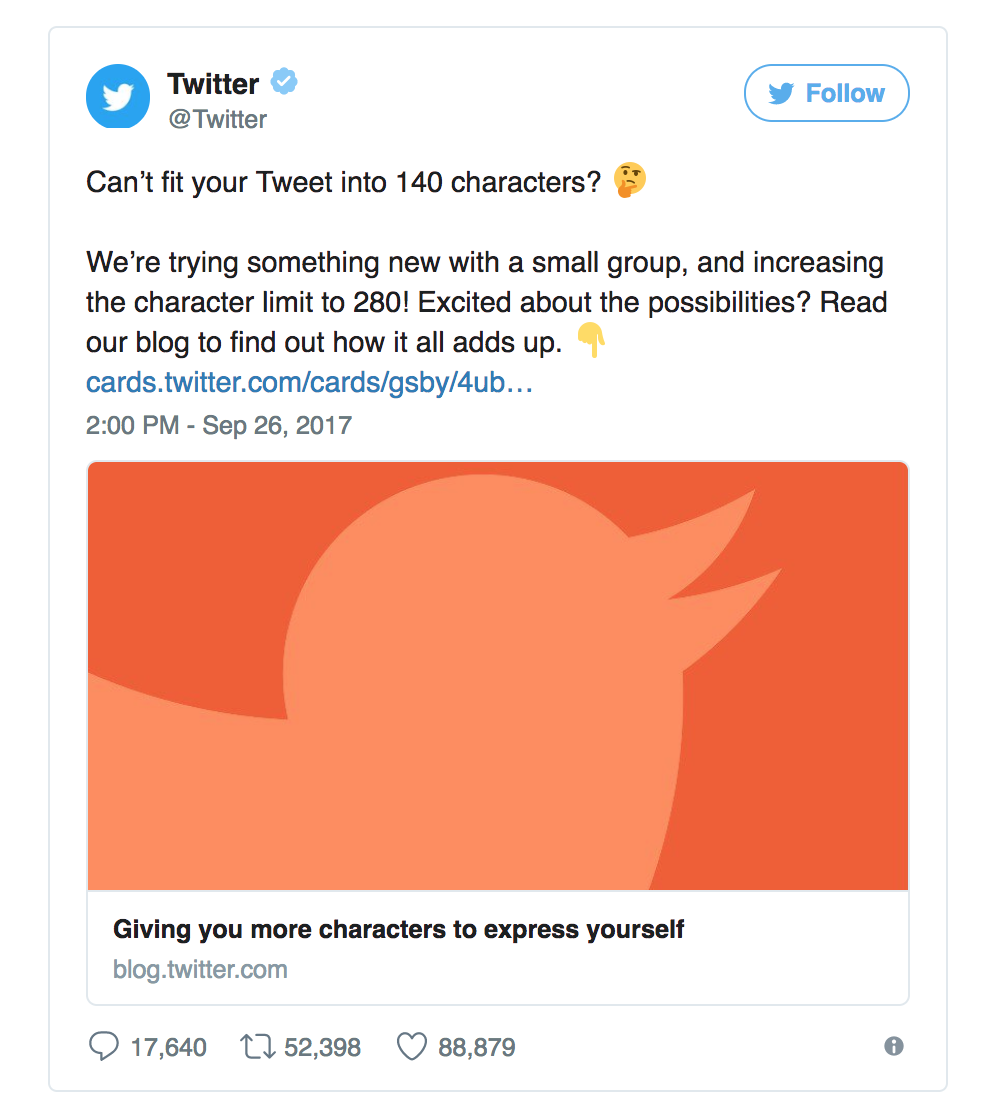Click the @Twitter handle
The width and height of the screenshot is (998, 1120).
[x=217, y=120]
